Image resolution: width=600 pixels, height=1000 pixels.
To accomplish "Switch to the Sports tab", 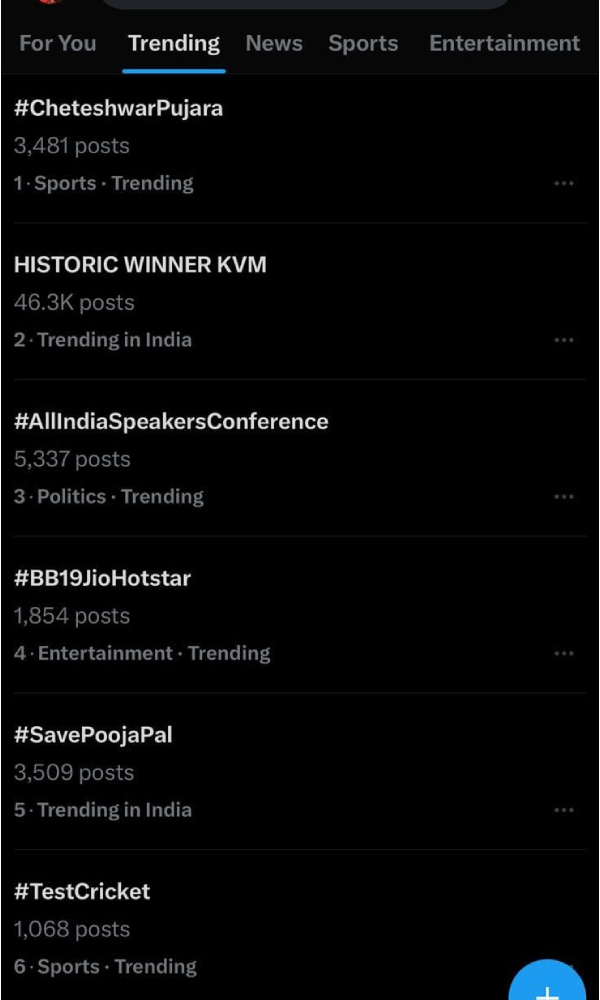I will pyautogui.click(x=362, y=43).
